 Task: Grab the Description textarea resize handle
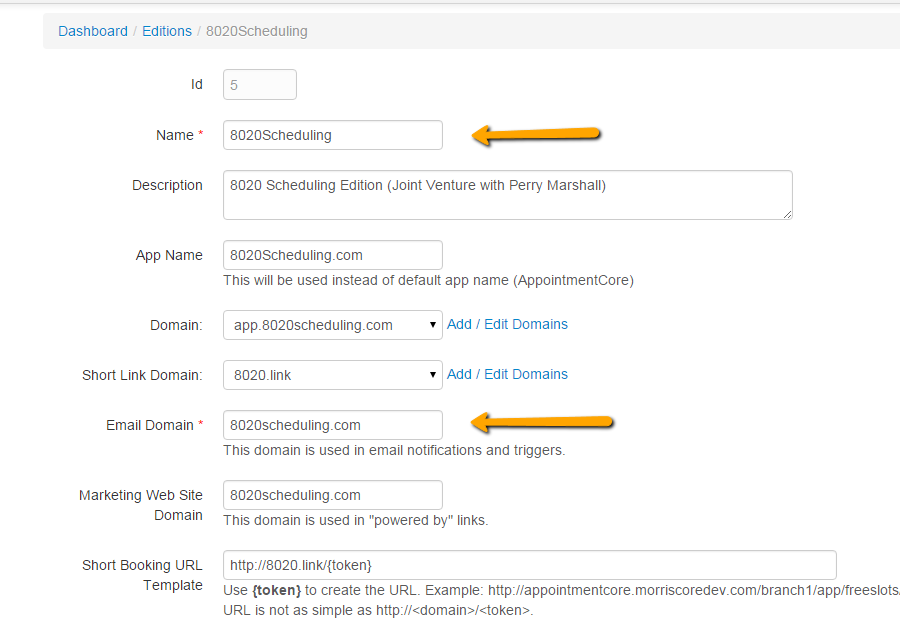point(787,214)
